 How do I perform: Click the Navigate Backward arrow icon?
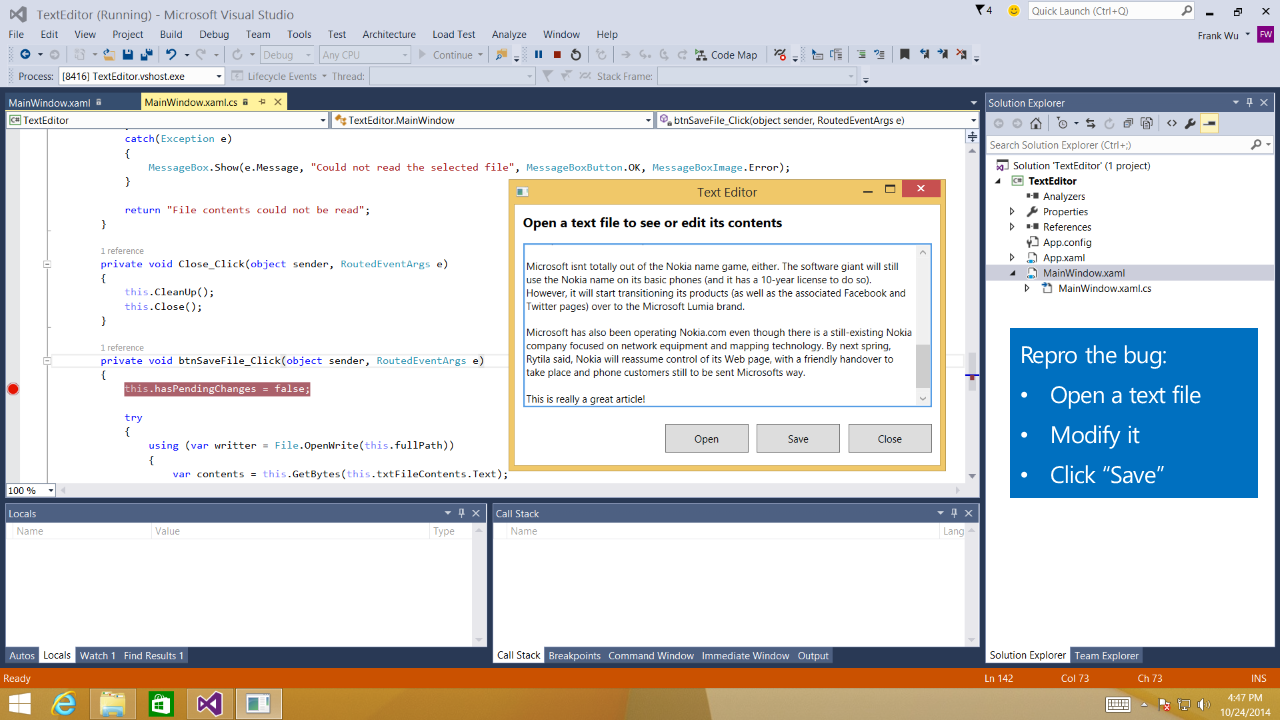point(25,54)
